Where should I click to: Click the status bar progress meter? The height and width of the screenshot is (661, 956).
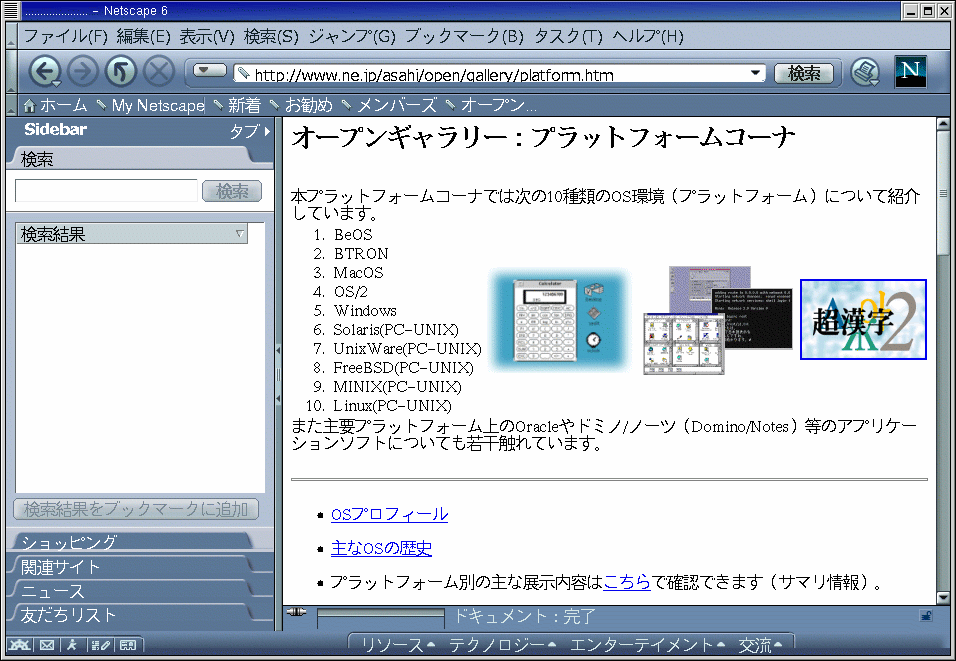click(x=380, y=618)
